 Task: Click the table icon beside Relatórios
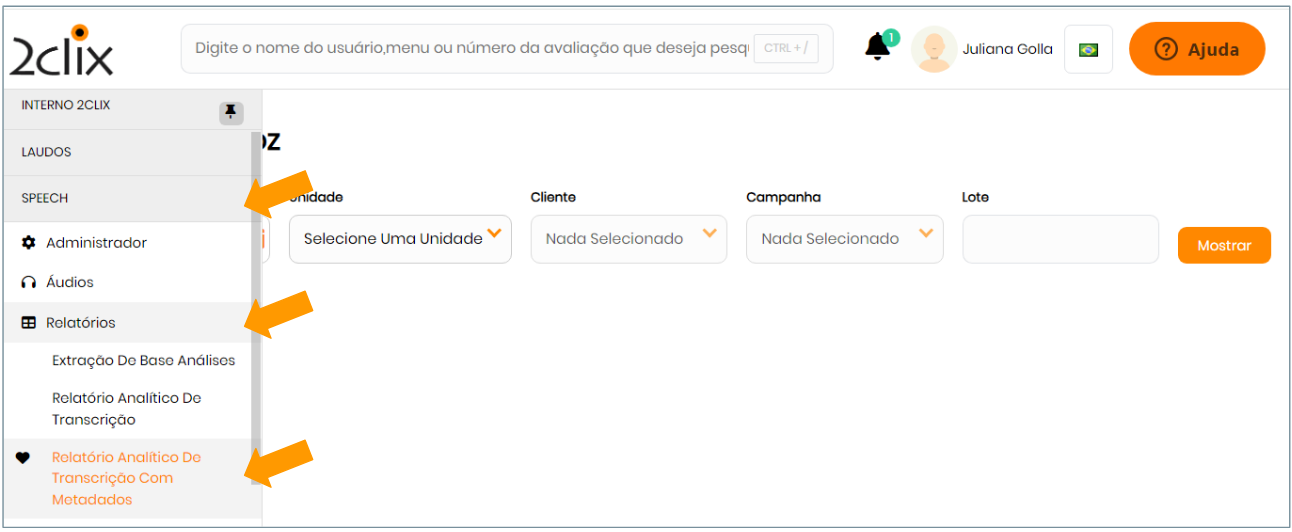tap(29, 323)
